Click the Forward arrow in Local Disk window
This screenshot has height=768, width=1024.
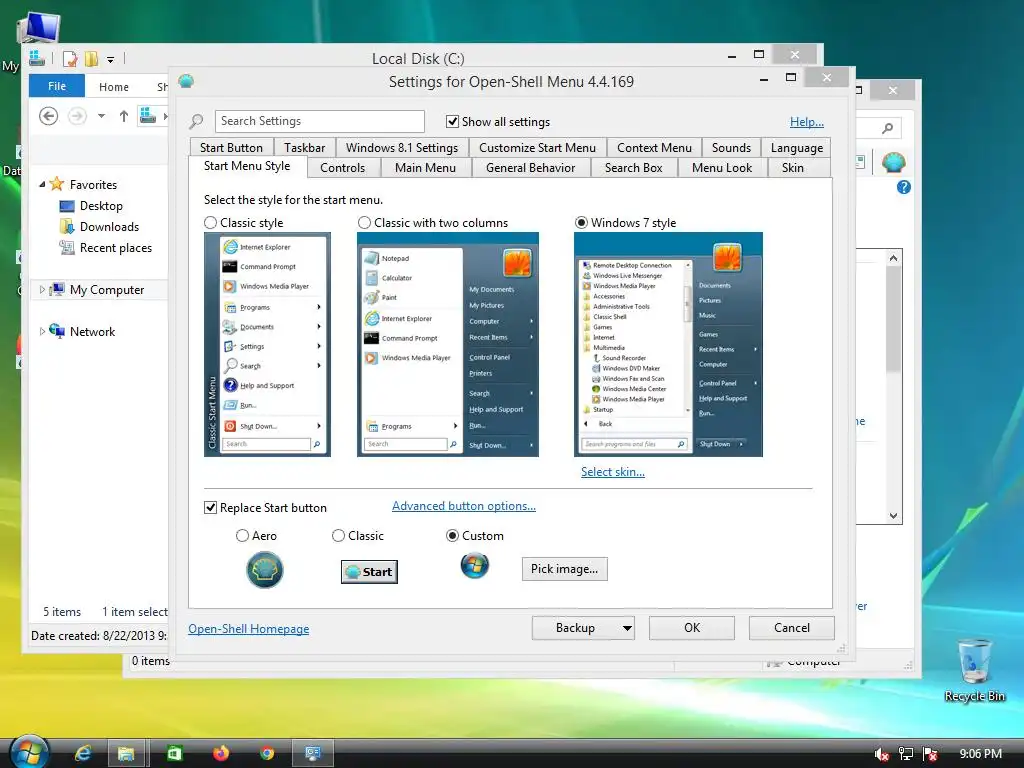[77, 116]
